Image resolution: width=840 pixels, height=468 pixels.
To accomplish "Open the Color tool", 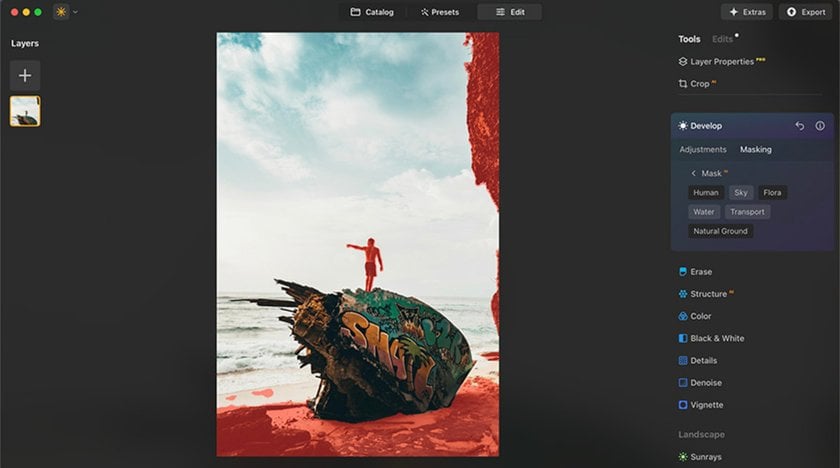I will [x=700, y=316].
